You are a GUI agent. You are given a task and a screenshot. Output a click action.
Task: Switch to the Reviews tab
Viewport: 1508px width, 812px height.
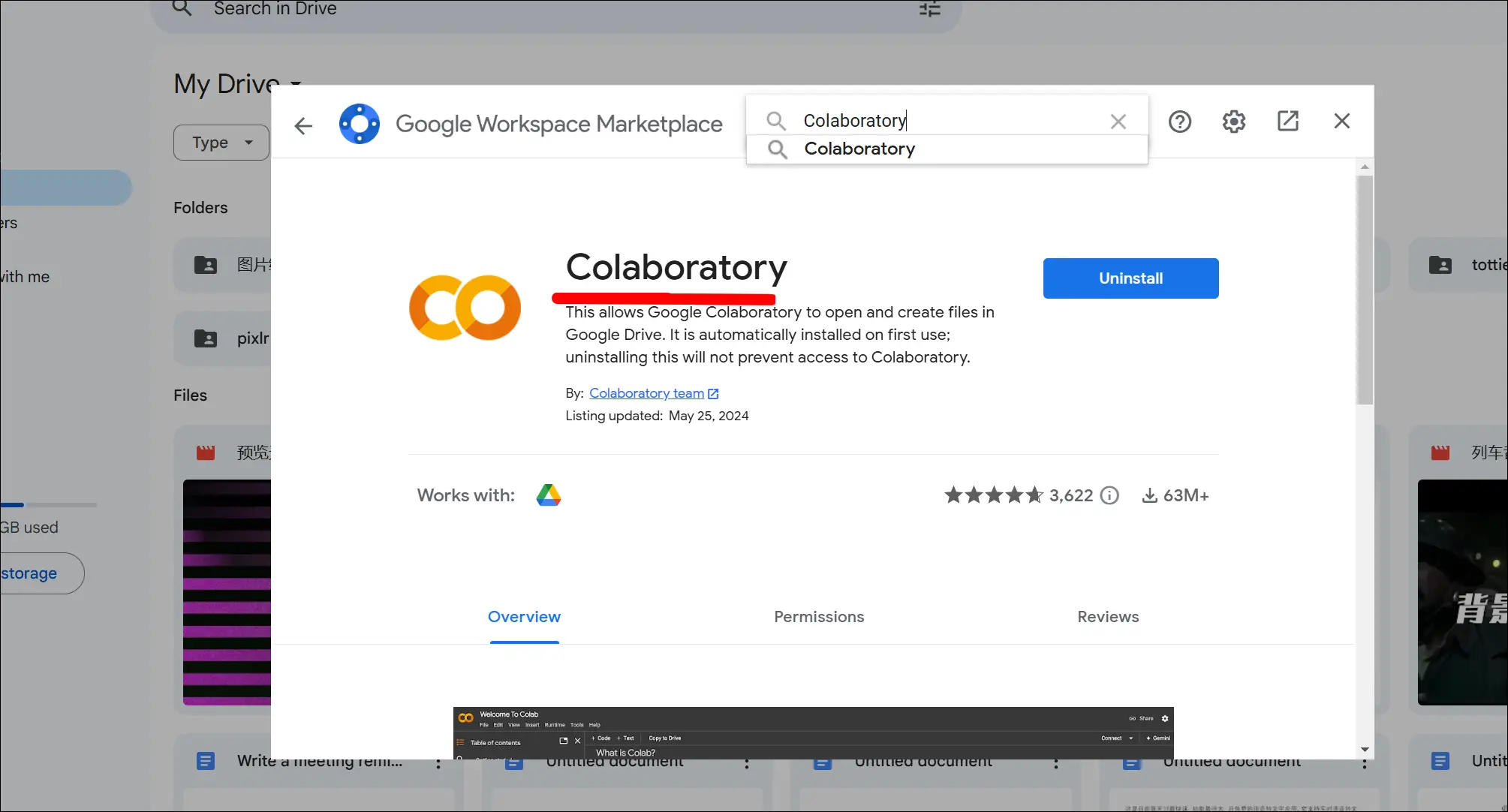1108,617
